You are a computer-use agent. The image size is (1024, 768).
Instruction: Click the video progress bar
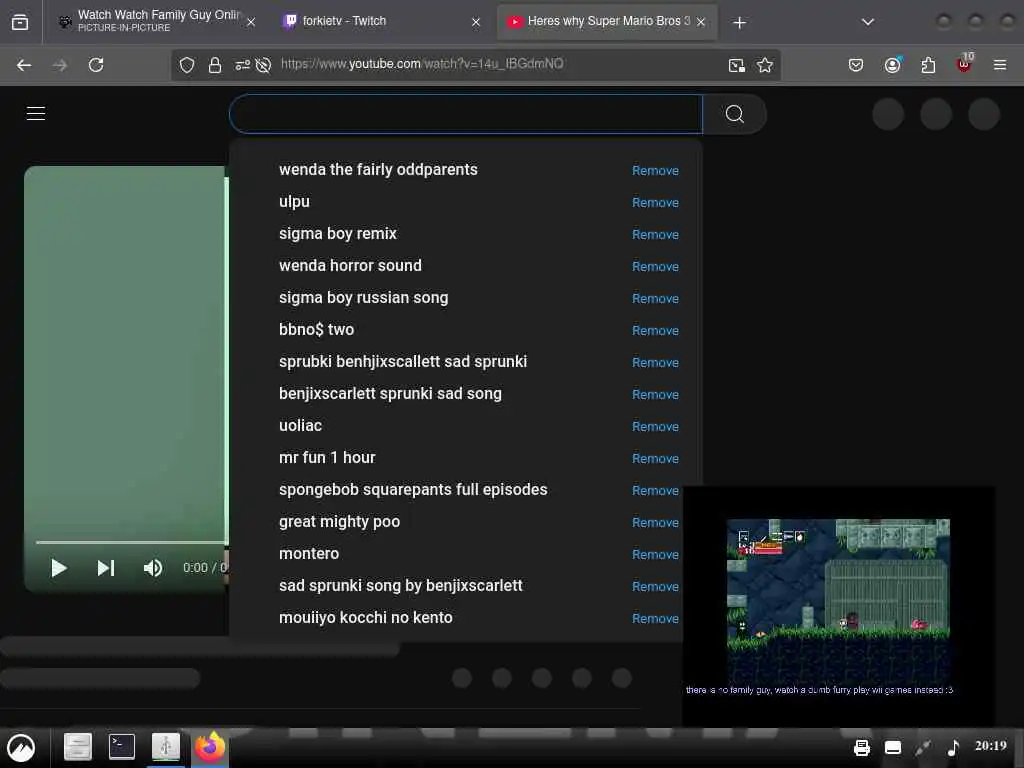coord(132,542)
